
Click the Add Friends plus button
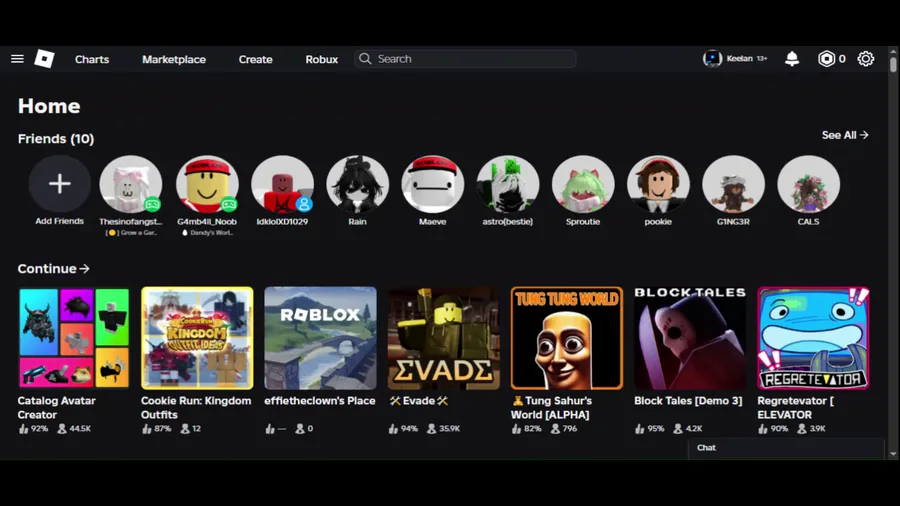pyautogui.click(x=60, y=184)
